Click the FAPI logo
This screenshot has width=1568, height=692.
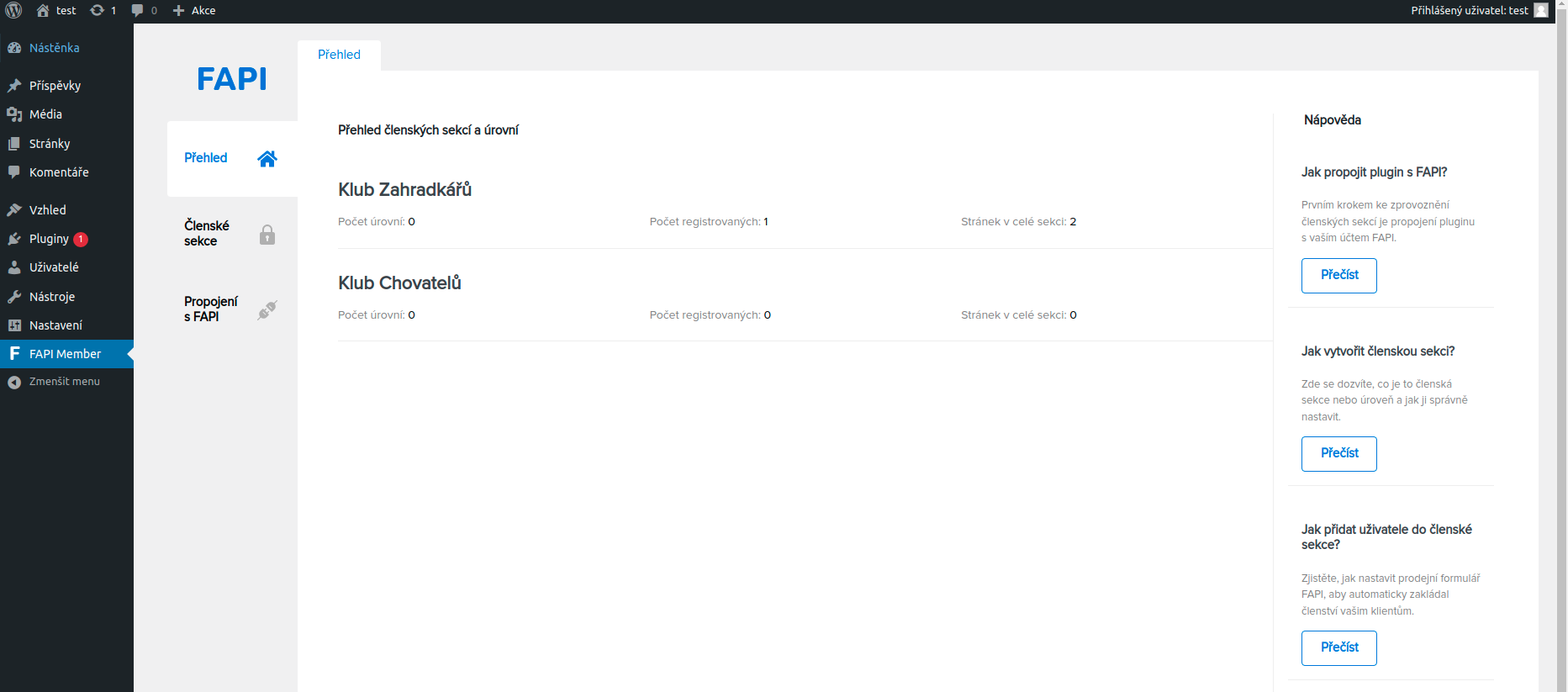(232, 79)
